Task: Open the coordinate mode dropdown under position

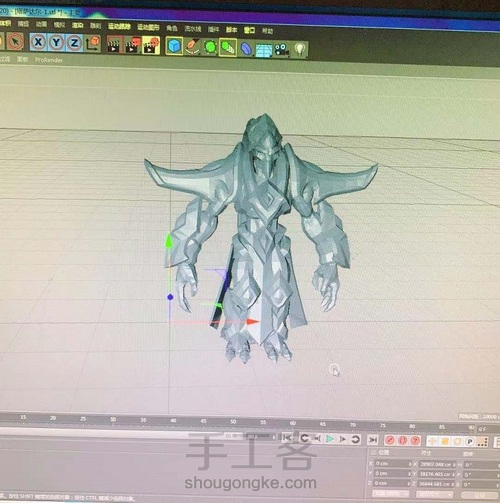Action: click(x=391, y=494)
